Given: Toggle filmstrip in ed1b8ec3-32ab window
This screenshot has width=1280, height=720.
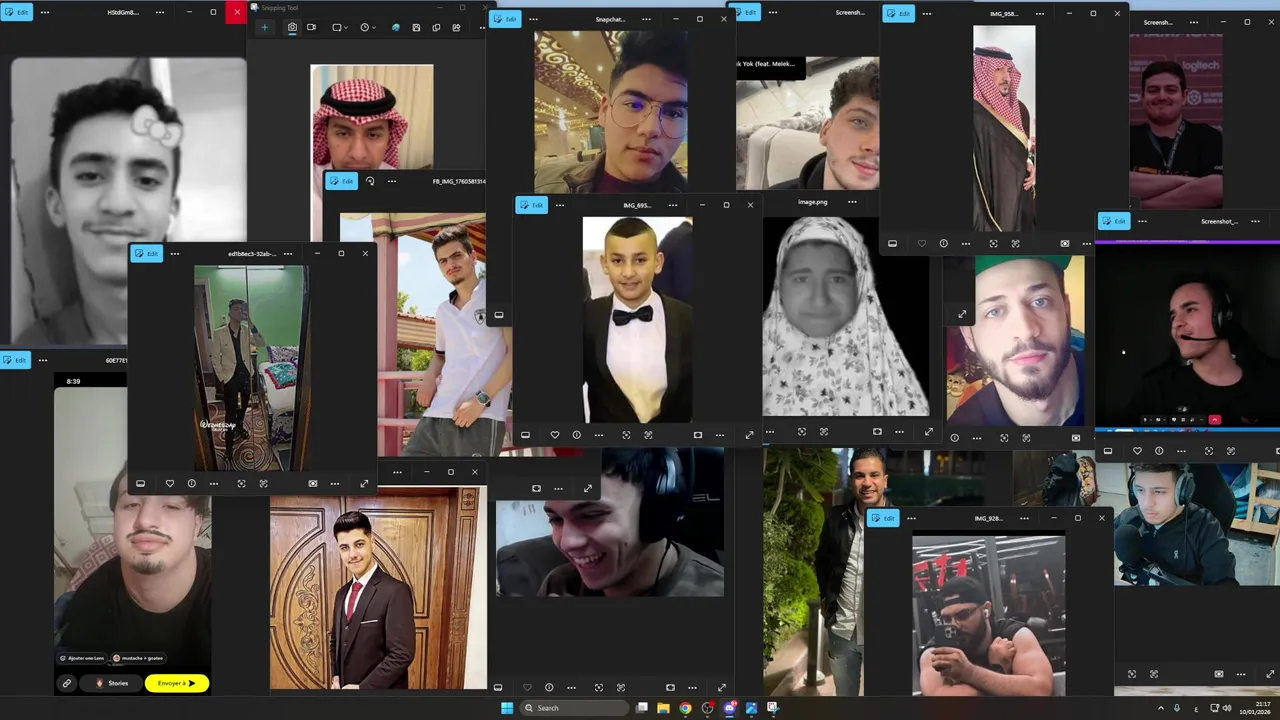Looking at the screenshot, I should 141,484.
